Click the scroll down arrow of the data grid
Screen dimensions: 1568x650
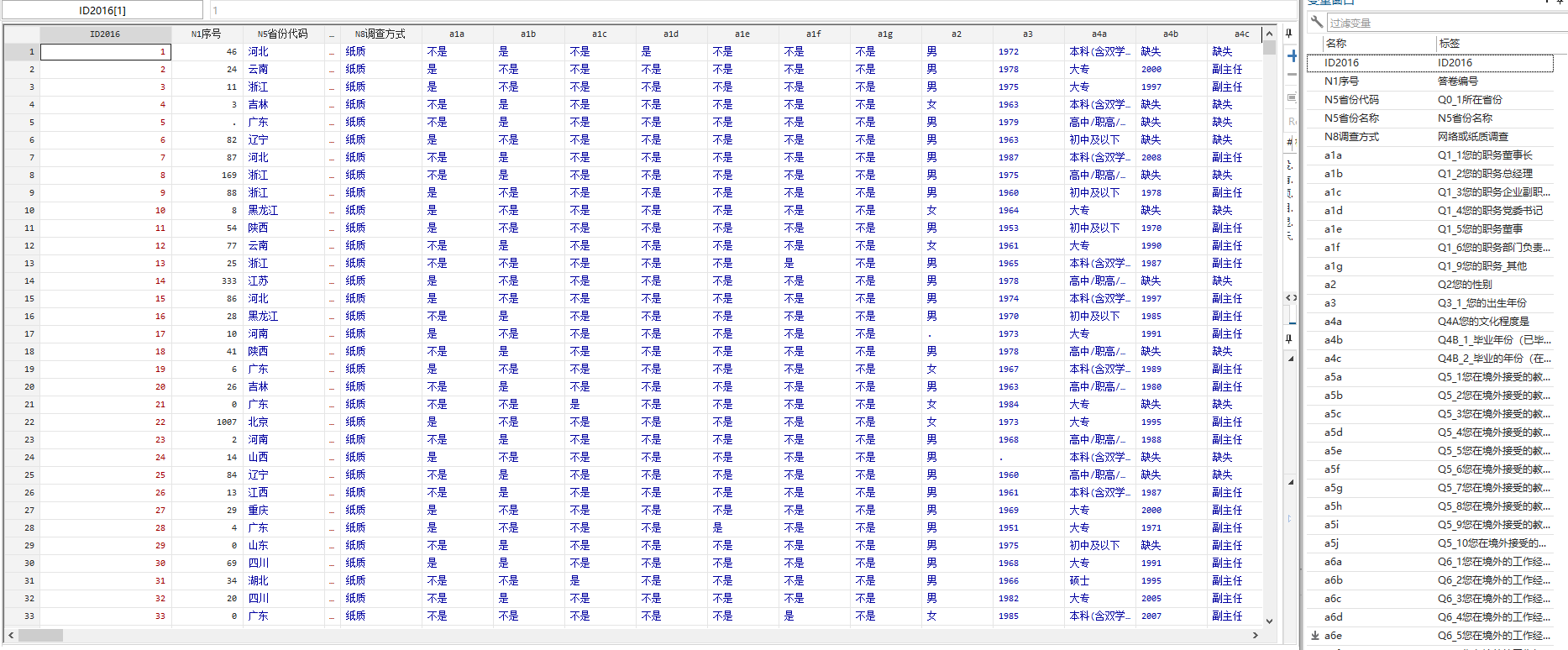click(x=1269, y=621)
